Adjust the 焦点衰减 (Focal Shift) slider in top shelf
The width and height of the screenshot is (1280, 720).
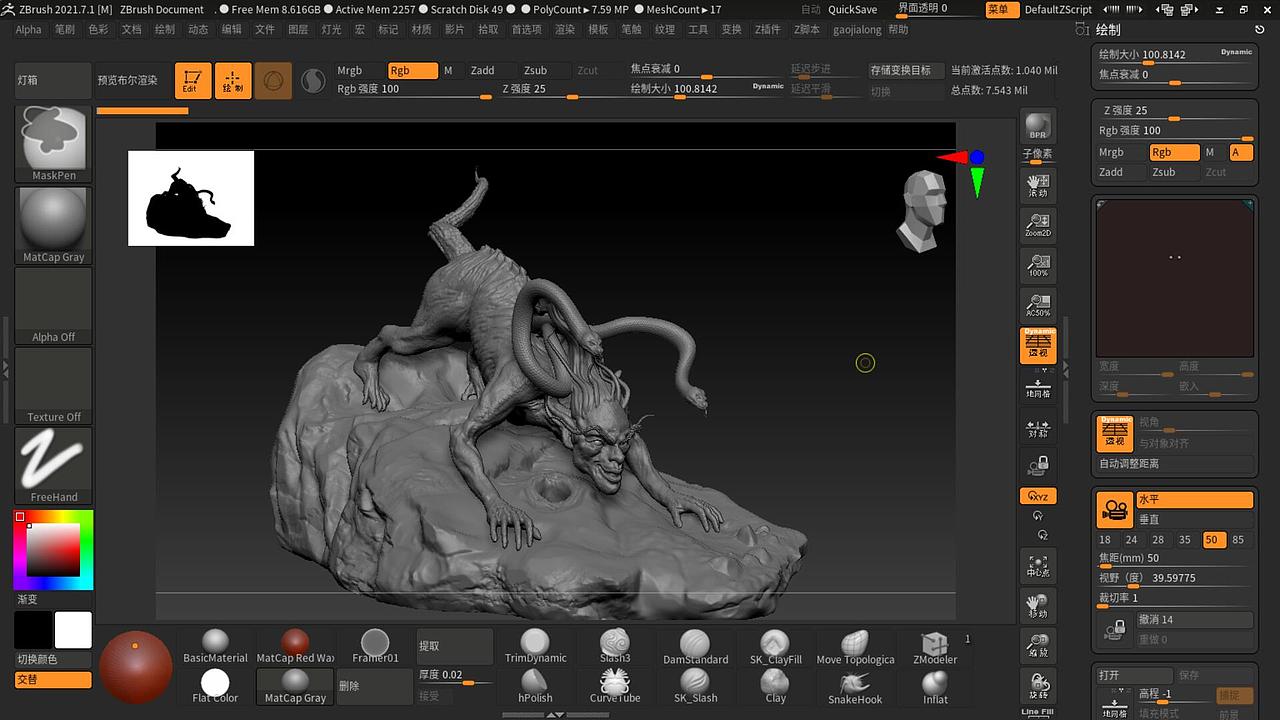[x=706, y=71]
